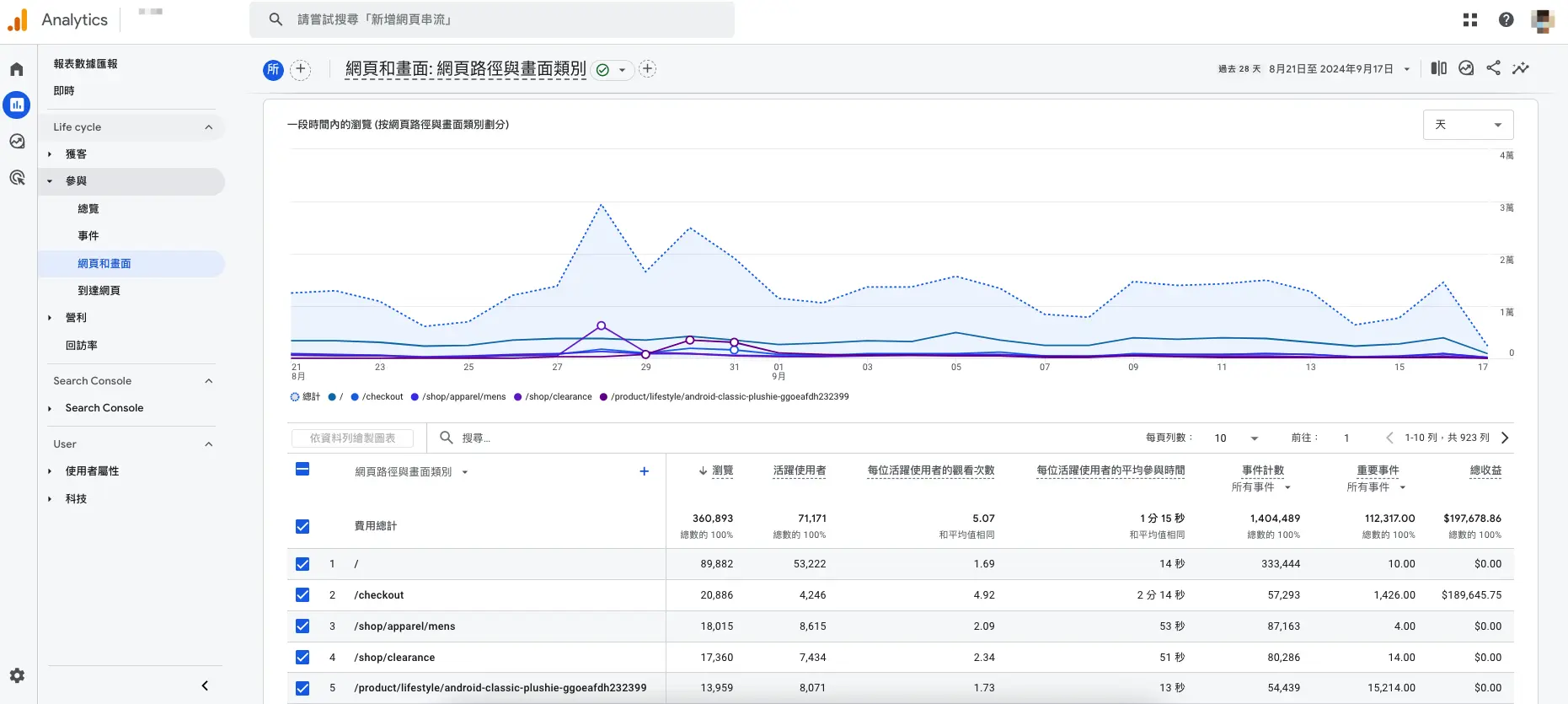Screen dimensions: 1568x704
Task: Expand the 營利 tree item
Action: [50, 318]
